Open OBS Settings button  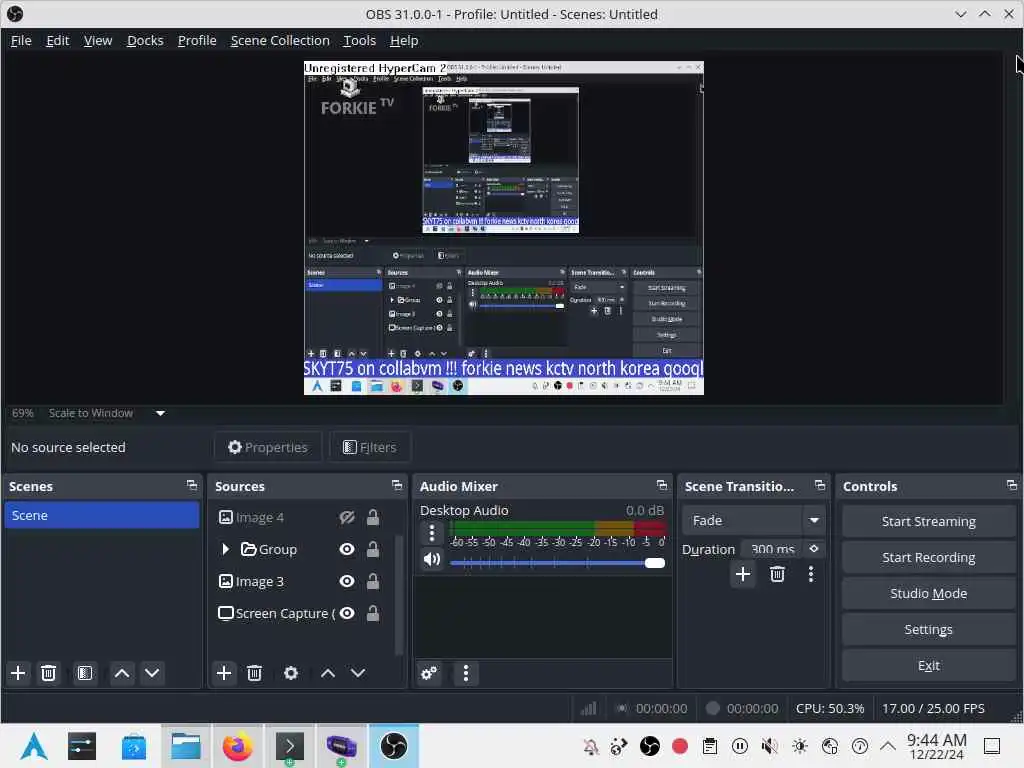point(929,629)
